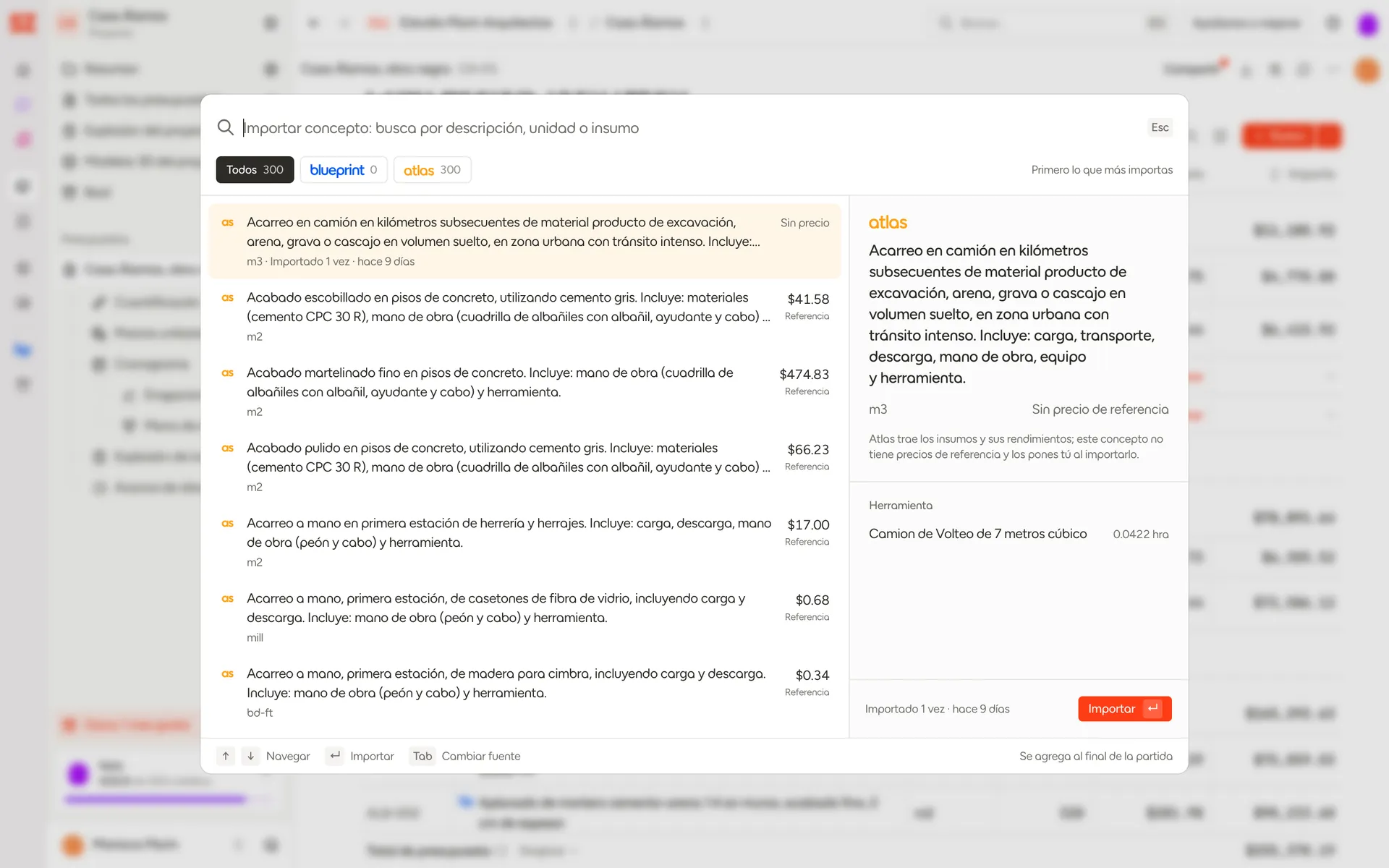Click the Tab key hint for Cambiar fuente
This screenshot has height=868, width=1389.
click(x=422, y=756)
